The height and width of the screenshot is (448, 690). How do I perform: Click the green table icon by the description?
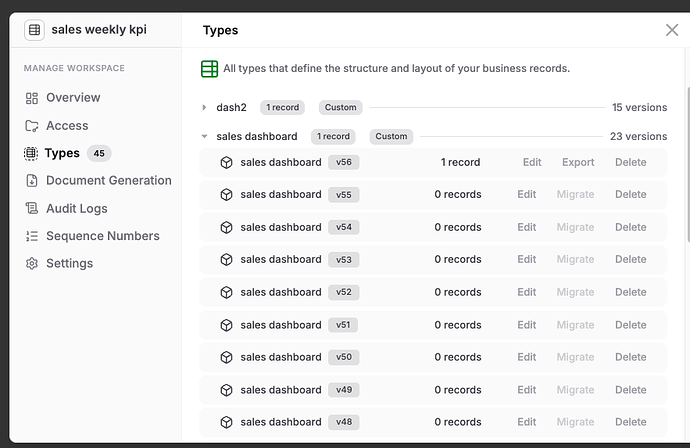click(x=209, y=69)
